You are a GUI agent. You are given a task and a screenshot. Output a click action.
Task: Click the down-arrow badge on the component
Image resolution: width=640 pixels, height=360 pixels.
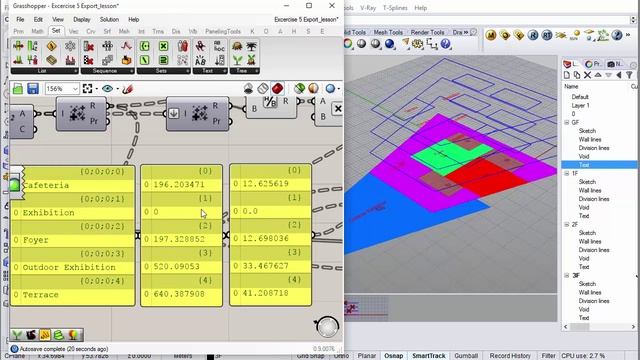pos(173,113)
